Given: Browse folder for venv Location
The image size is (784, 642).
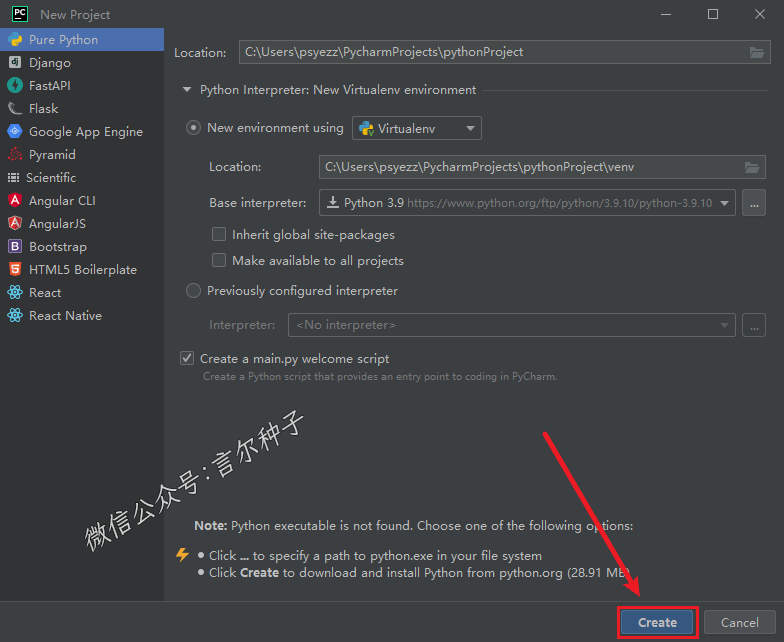Looking at the screenshot, I should pos(752,167).
